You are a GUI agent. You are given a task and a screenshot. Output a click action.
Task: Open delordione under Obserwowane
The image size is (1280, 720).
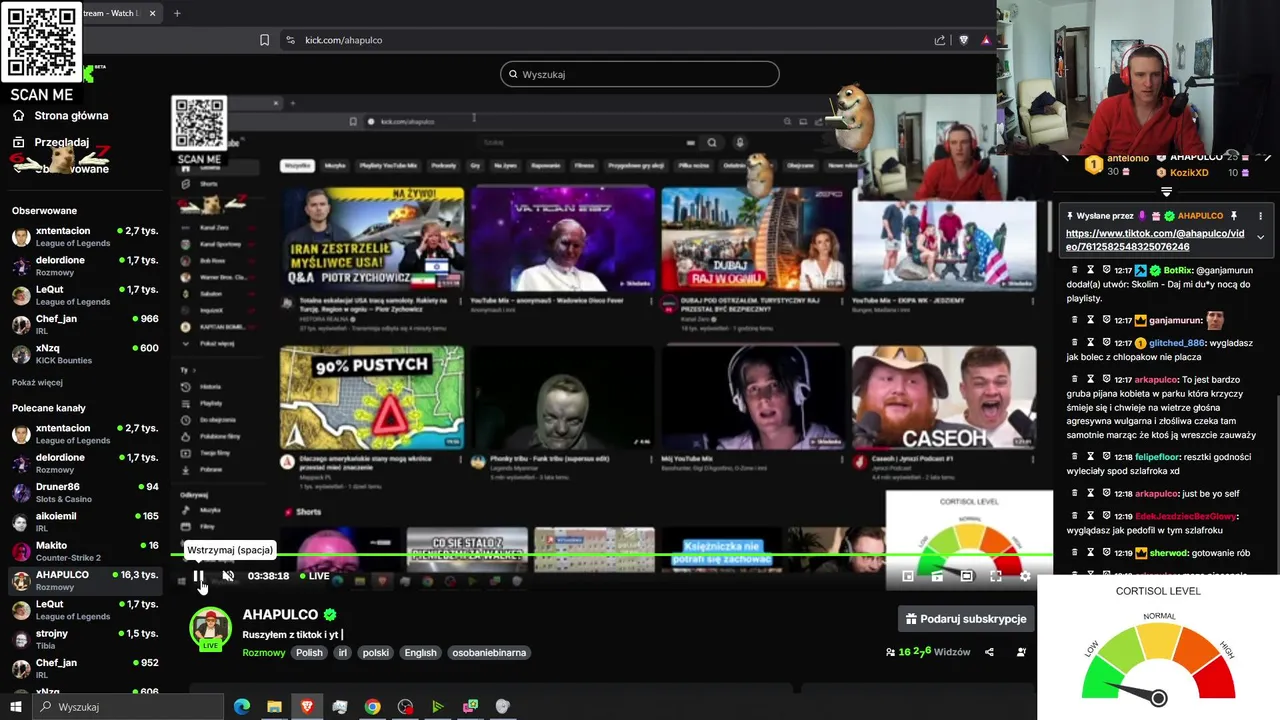pyautogui.click(x=85, y=266)
